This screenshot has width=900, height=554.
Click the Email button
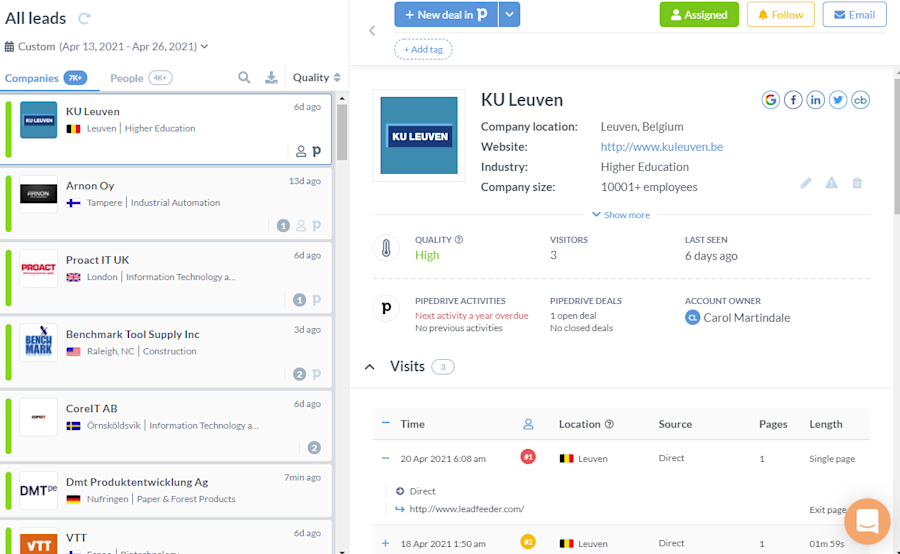[x=854, y=14]
